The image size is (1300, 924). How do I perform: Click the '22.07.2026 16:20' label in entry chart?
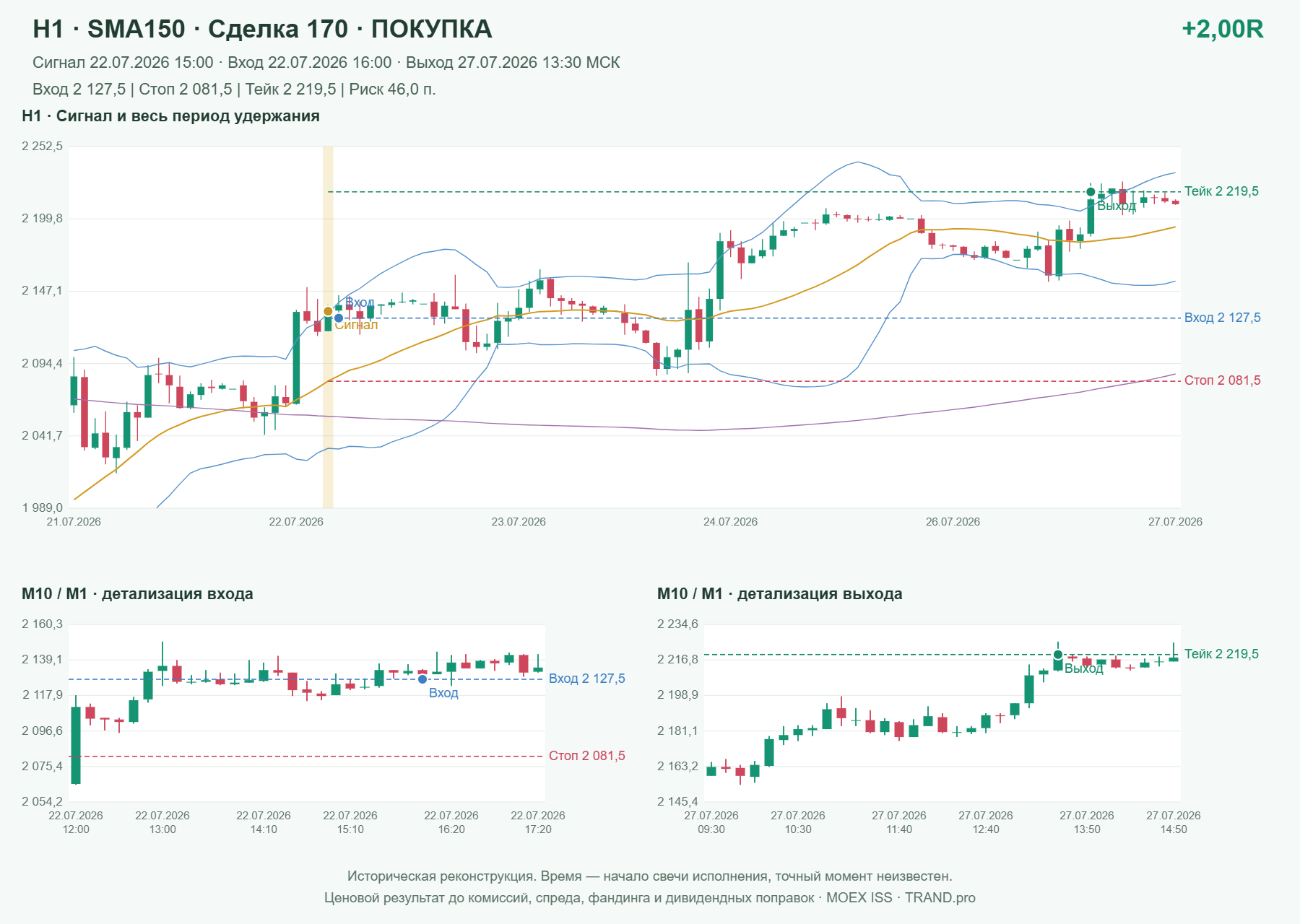(x=451, y=822)
